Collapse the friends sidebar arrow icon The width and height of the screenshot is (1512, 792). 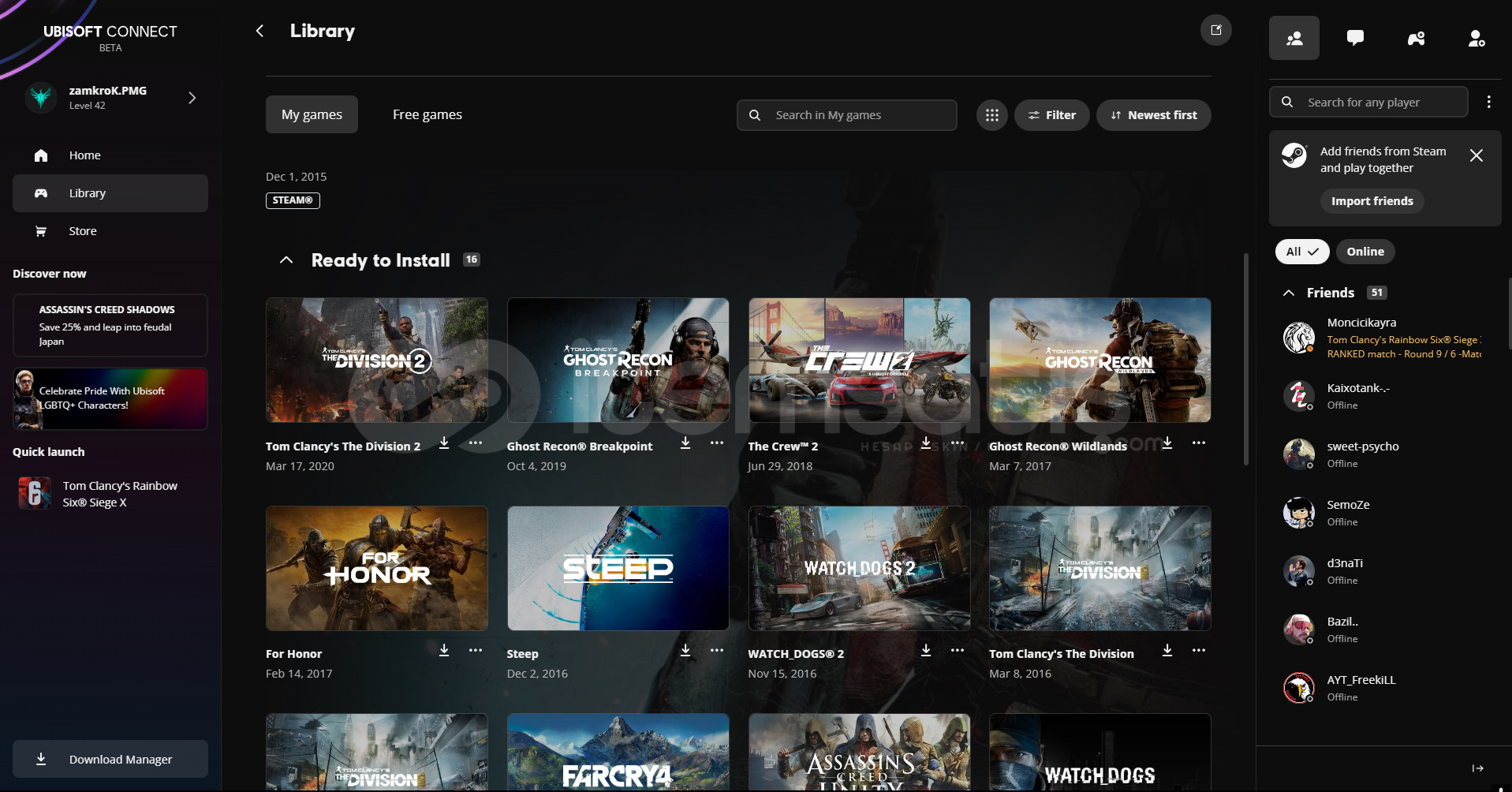[1477, 768]
